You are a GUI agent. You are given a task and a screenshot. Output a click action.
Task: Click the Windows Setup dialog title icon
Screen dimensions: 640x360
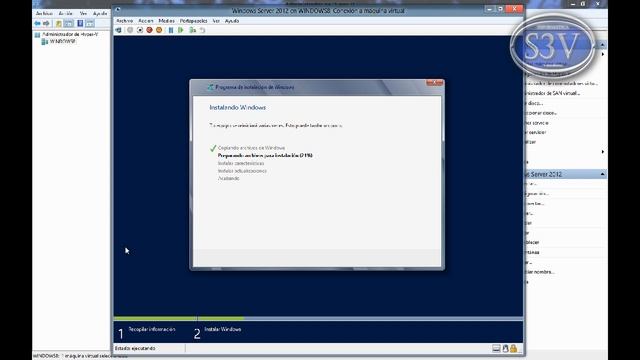pyautogui.click(x=210, y=87)
